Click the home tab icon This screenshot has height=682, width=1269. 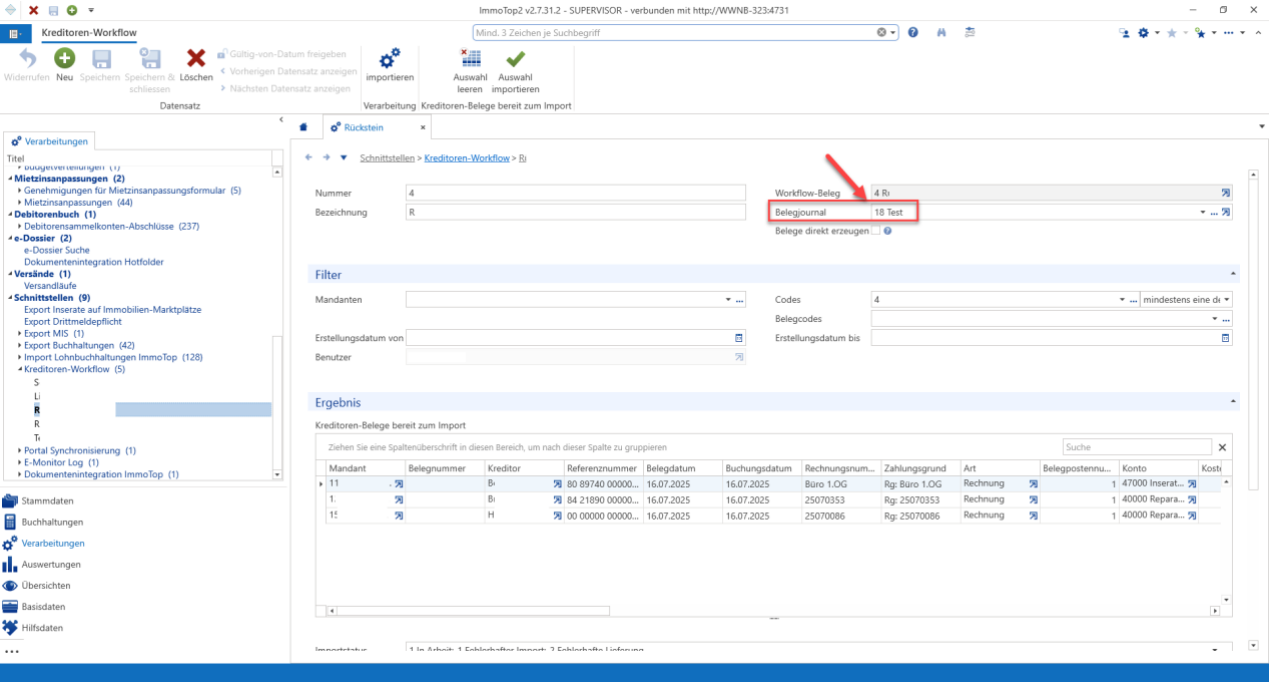(x=303, y=128)
